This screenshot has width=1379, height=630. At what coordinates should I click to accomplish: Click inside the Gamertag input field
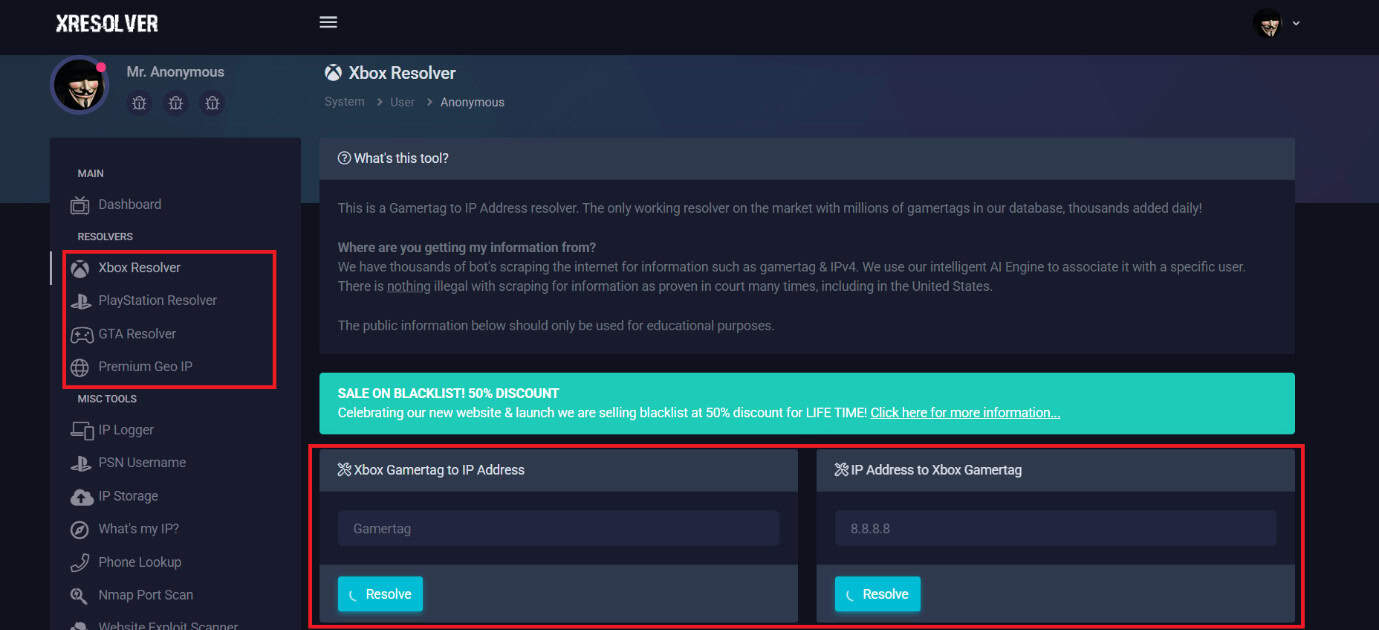tap(559, 528)
